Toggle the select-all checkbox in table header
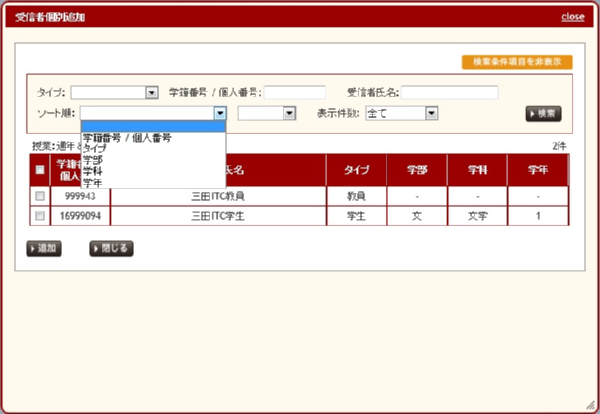Image resolution: width=600 pixels, height=414 pixels. point(40,170)
